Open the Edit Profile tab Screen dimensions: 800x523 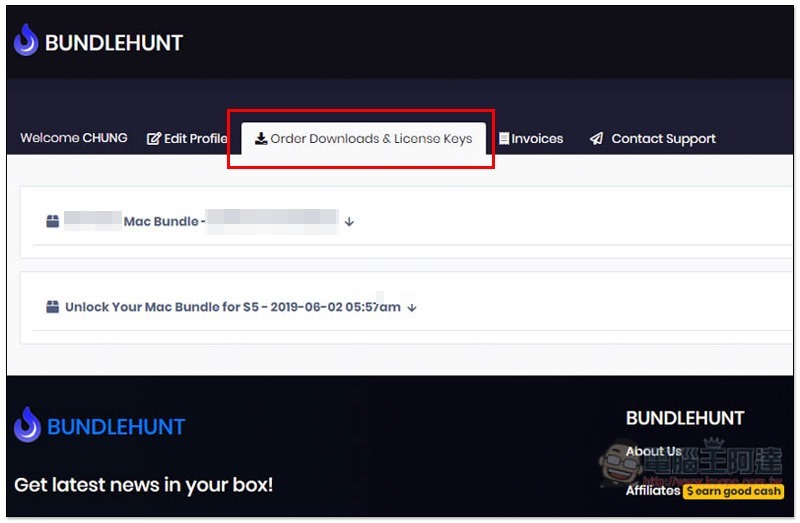187,138
